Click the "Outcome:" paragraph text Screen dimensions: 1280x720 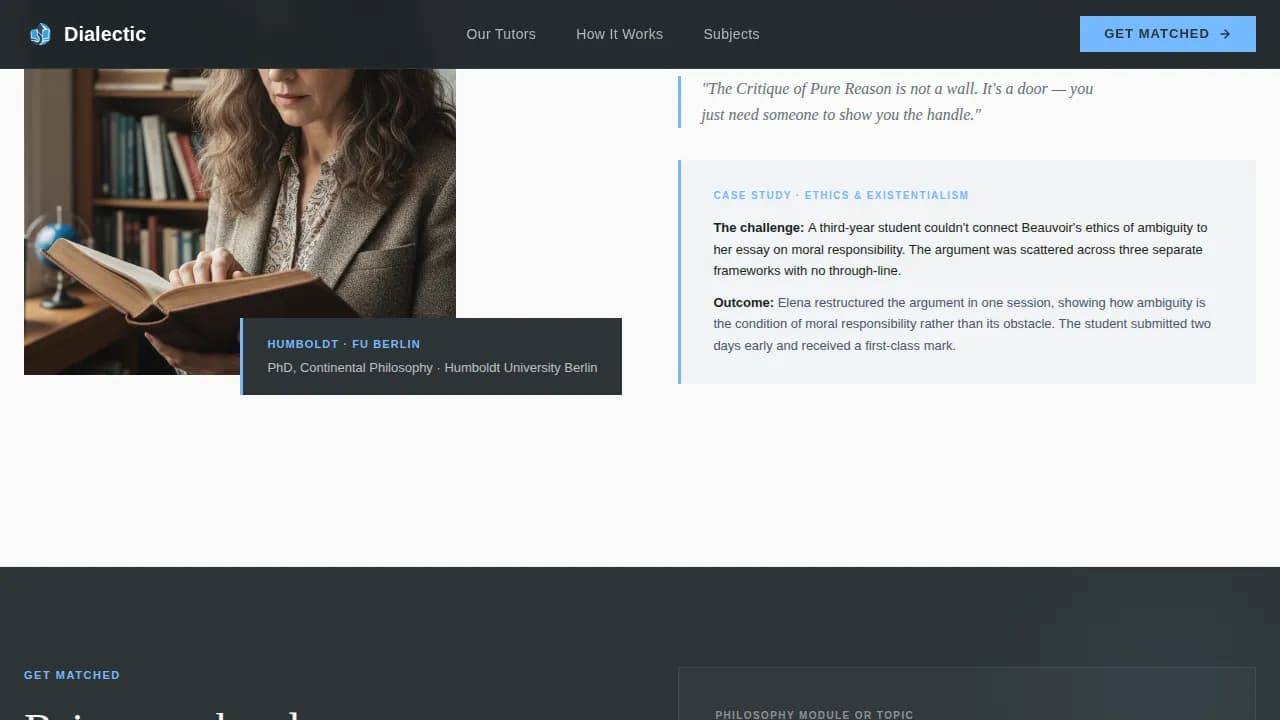tap(962, 324)
